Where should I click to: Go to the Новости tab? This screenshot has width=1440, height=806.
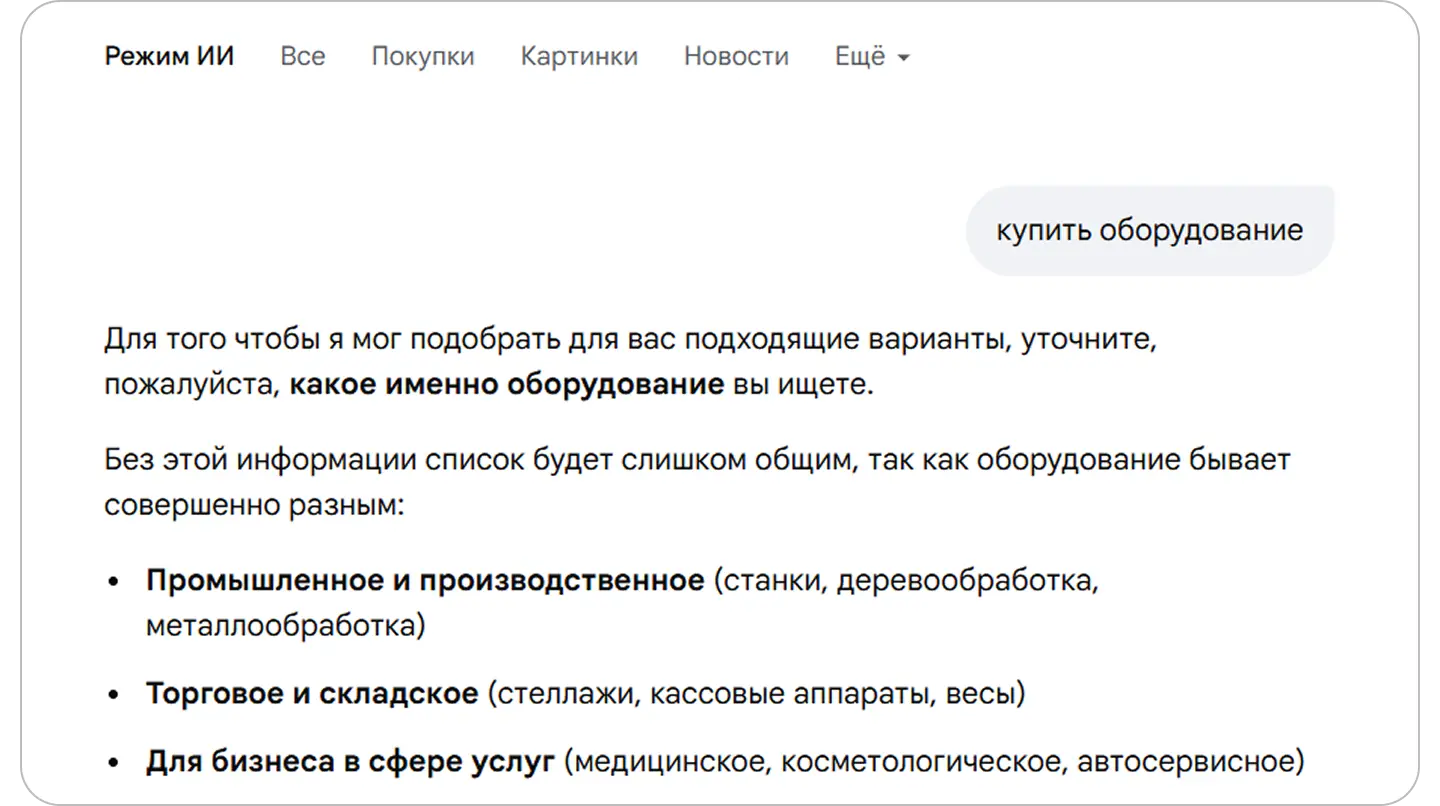pos(736,56)
